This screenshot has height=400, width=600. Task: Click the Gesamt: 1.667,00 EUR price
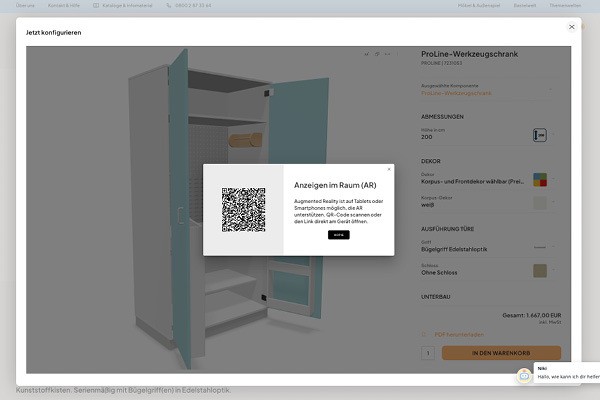[532, 315]
